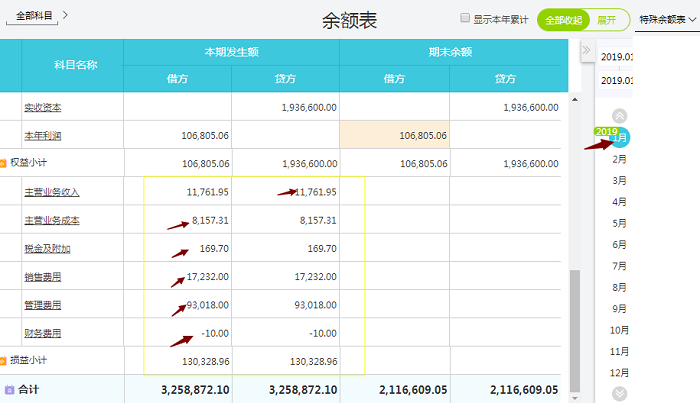The height and width of the screenshot is (403, 700).
Task: Switch the toggle to 展开
Action: (607, 19)
